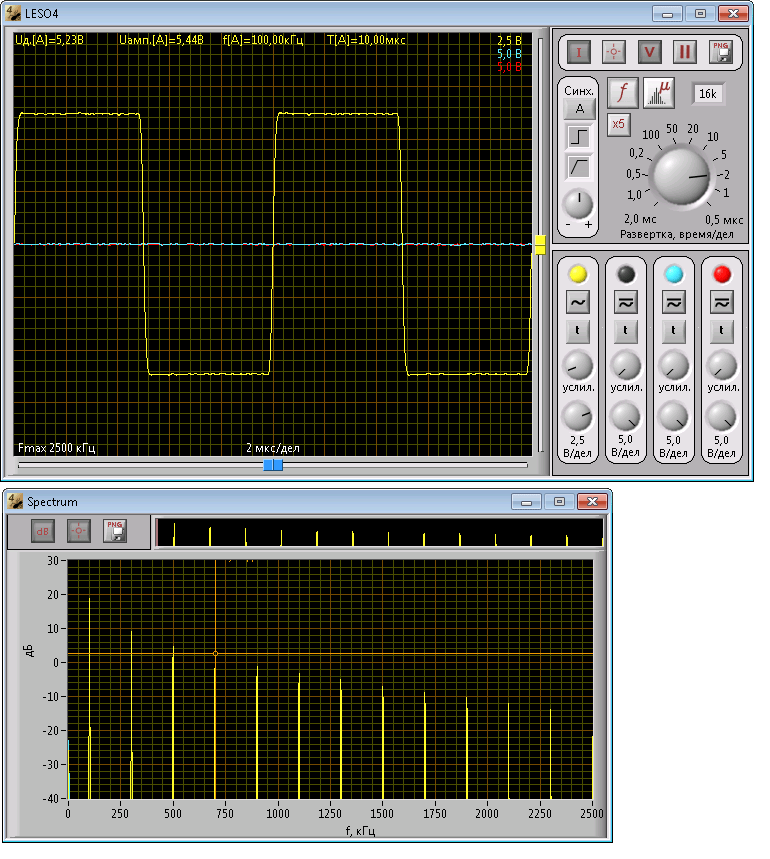Click cyan channel 5,0 V/div knob
The height and width of the screenshot is (859, 770).
(674, 417)
